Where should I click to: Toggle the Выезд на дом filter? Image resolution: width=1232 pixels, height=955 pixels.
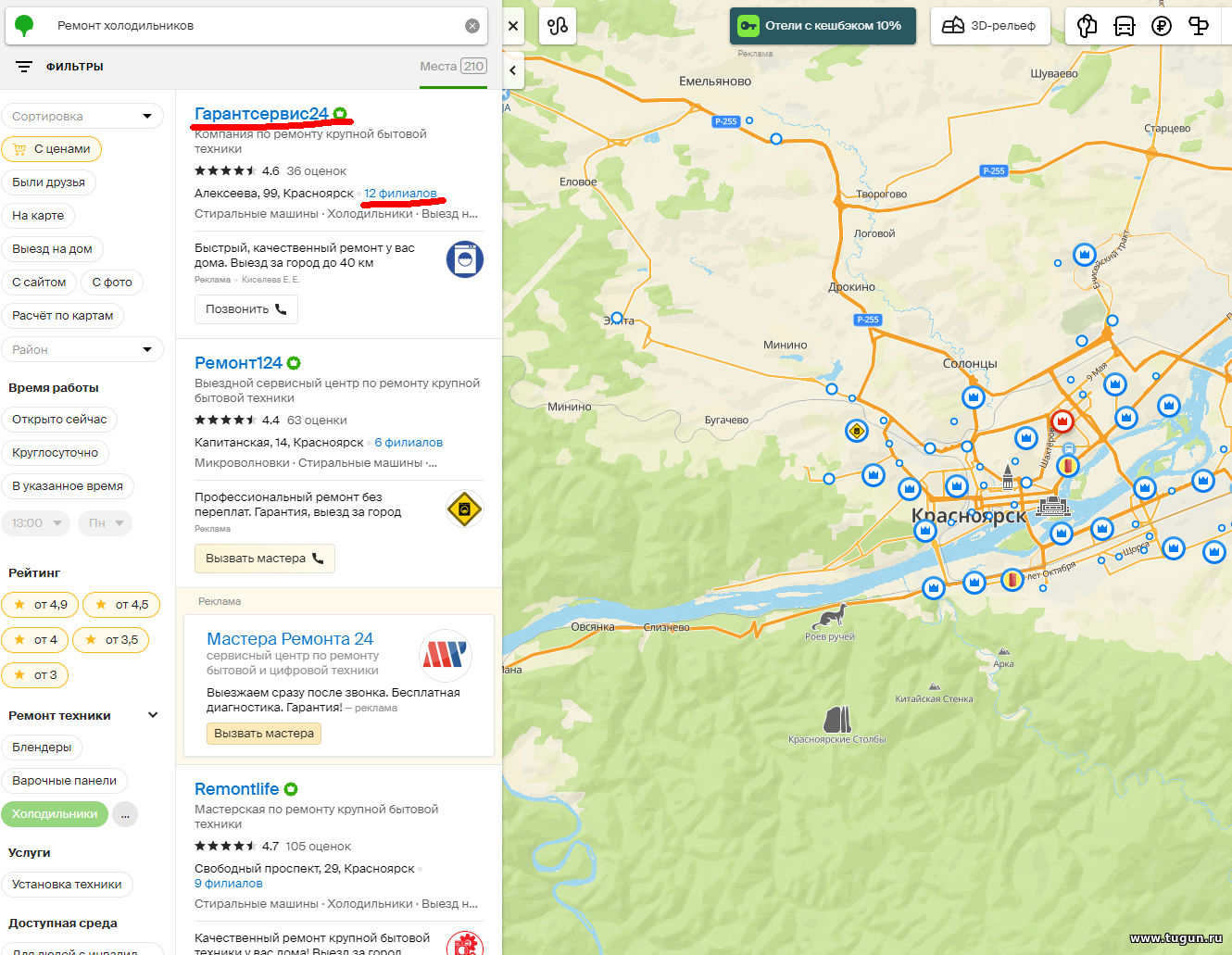52,248
